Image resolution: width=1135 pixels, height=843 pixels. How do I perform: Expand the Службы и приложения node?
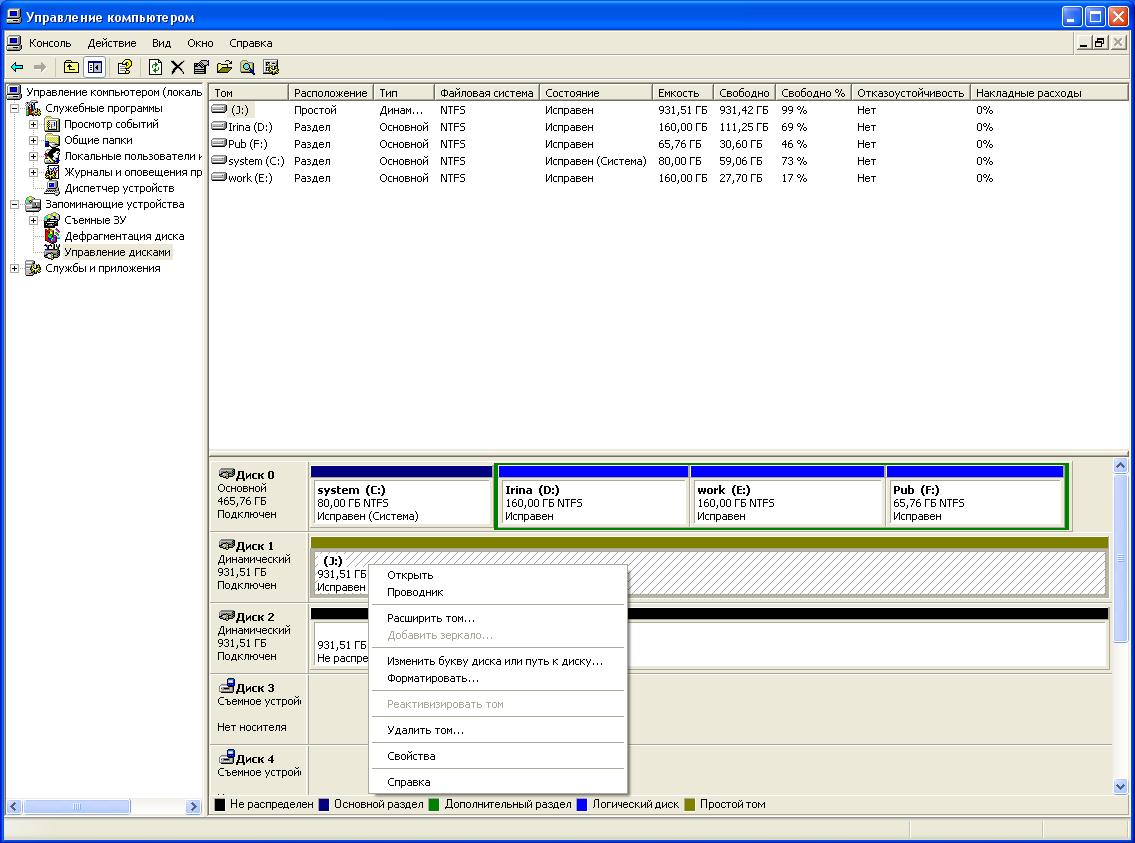[14, 268]
